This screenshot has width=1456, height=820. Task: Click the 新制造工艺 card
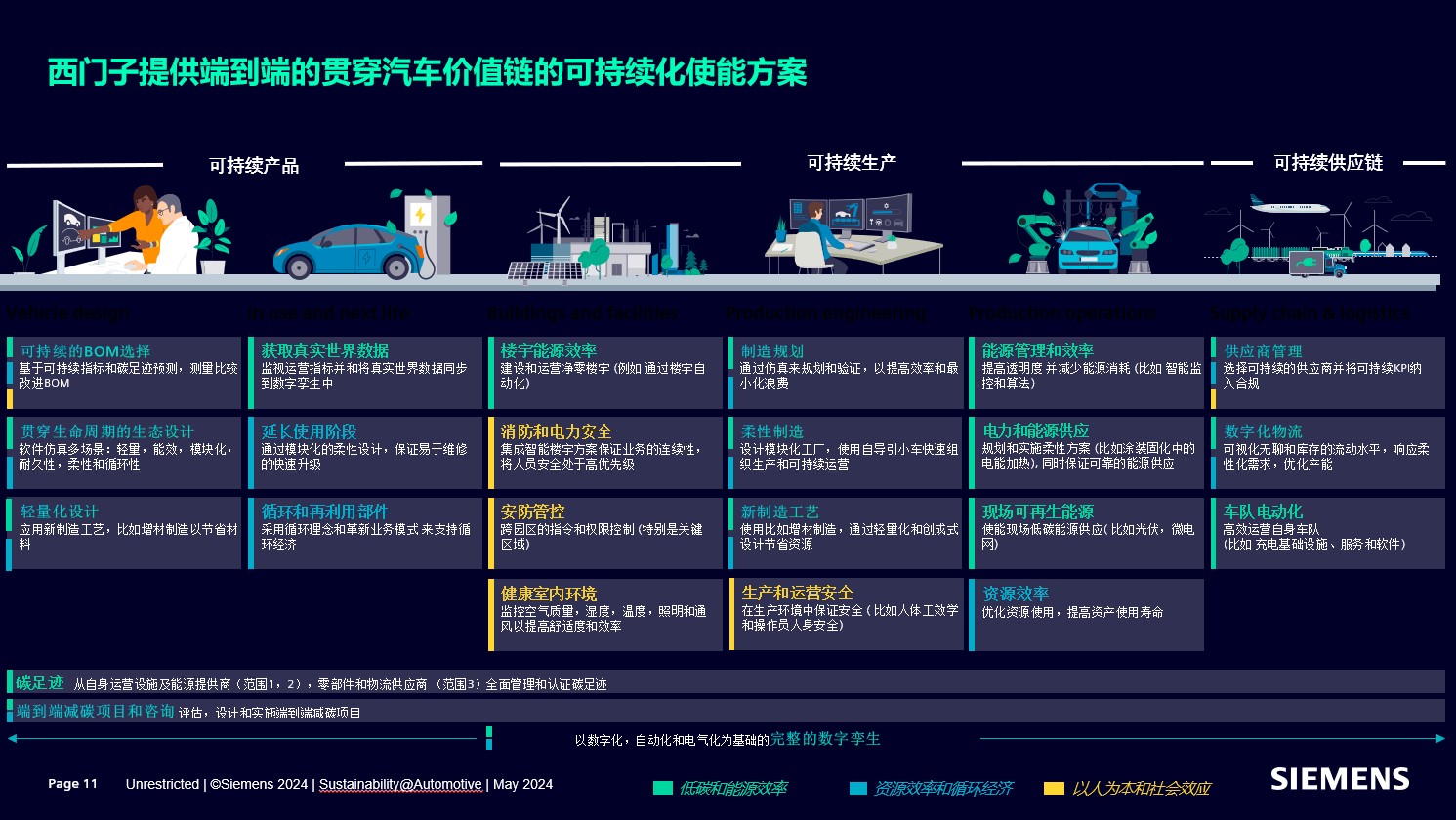pyautogui.click(x=846, y=533)
